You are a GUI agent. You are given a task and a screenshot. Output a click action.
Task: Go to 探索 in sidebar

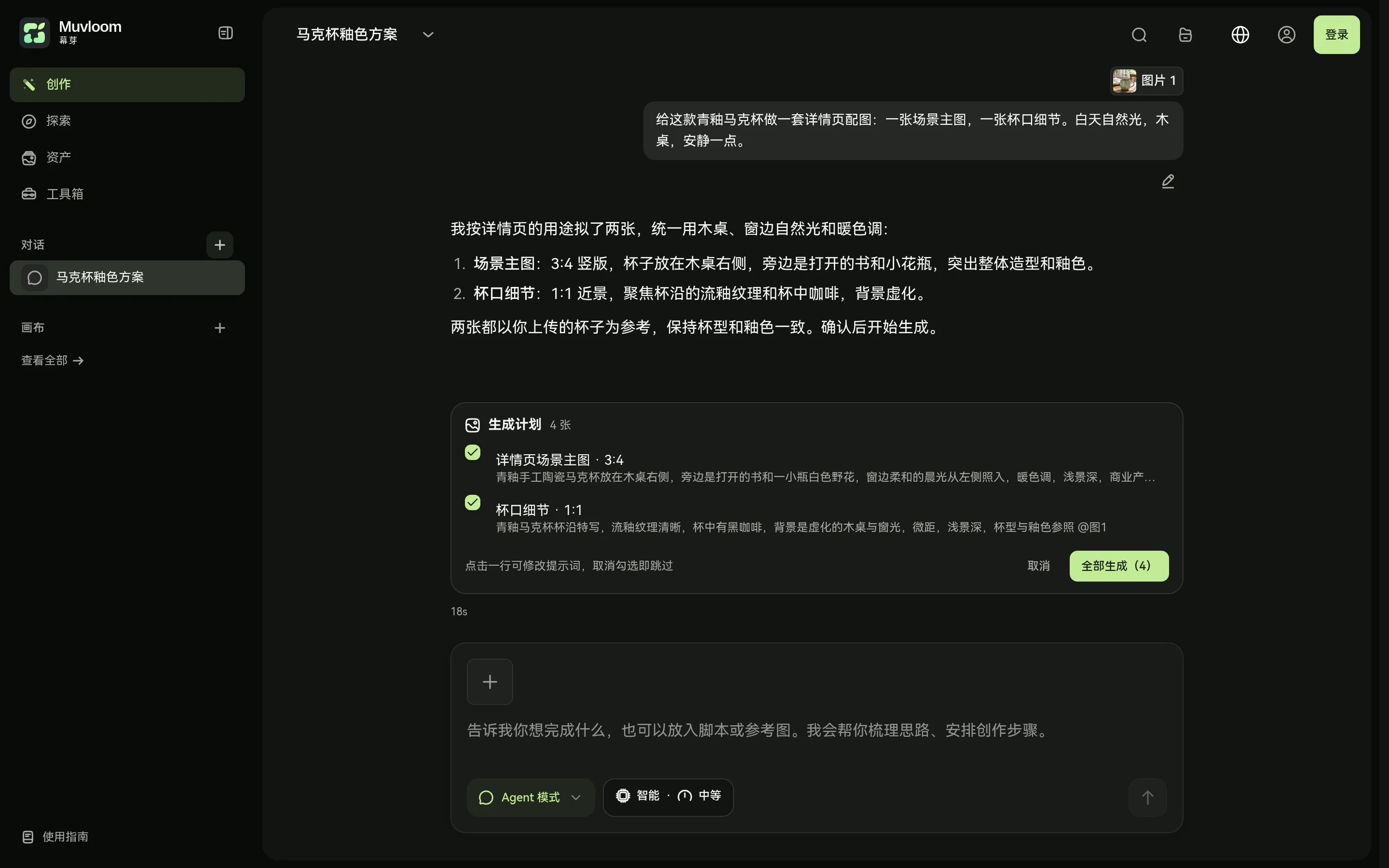point(127,121)
